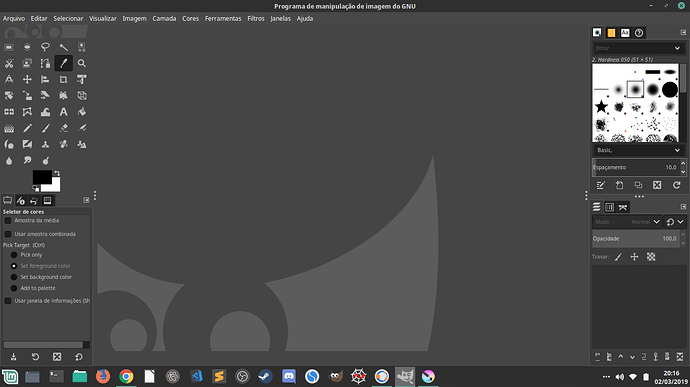
Task: Open the layer Modo Normal dropdown
Action: click(627, 222)
